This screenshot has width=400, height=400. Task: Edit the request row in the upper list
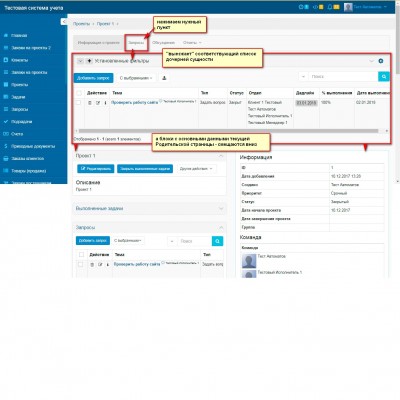tap(98, 103)
